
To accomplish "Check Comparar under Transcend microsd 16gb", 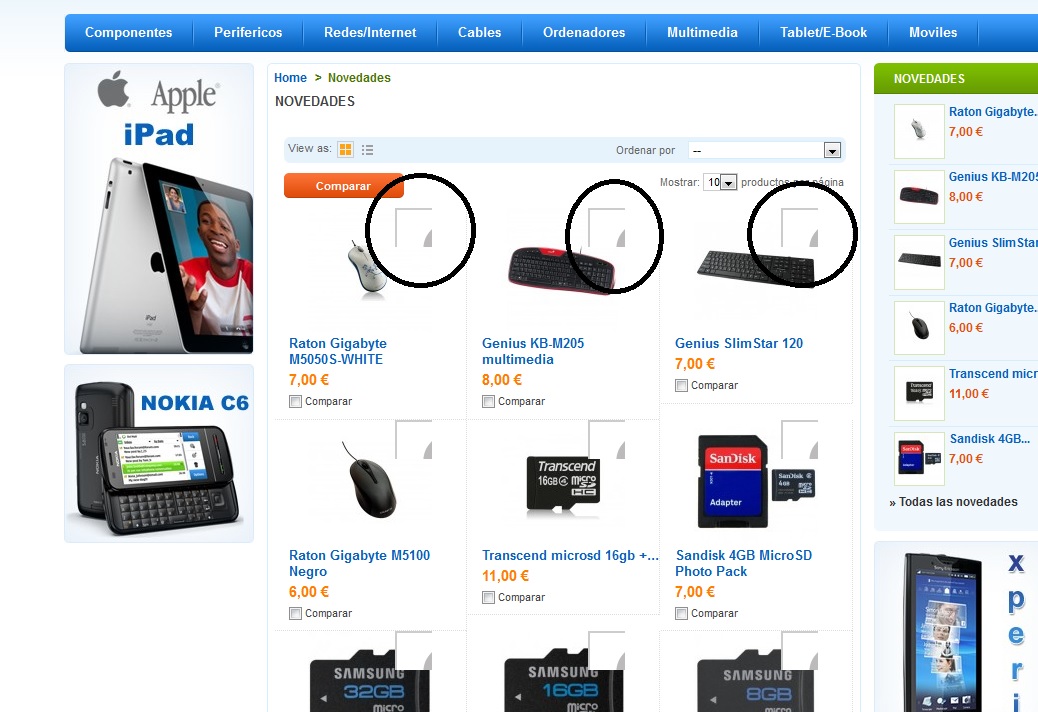I will coord(489,598).
